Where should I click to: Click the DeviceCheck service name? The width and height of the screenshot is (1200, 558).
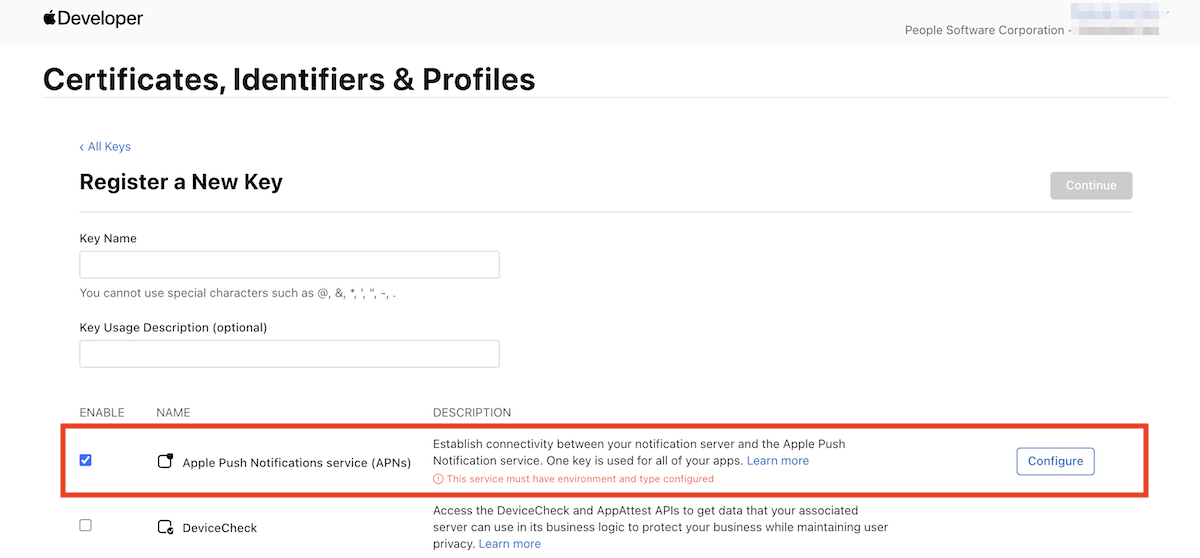[x=220, y=528]
